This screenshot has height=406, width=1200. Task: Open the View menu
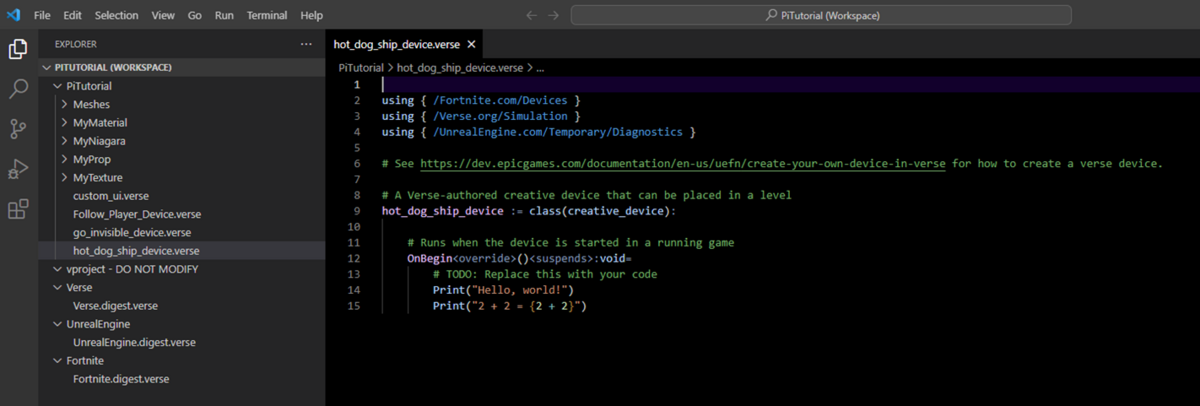[164, 16]
